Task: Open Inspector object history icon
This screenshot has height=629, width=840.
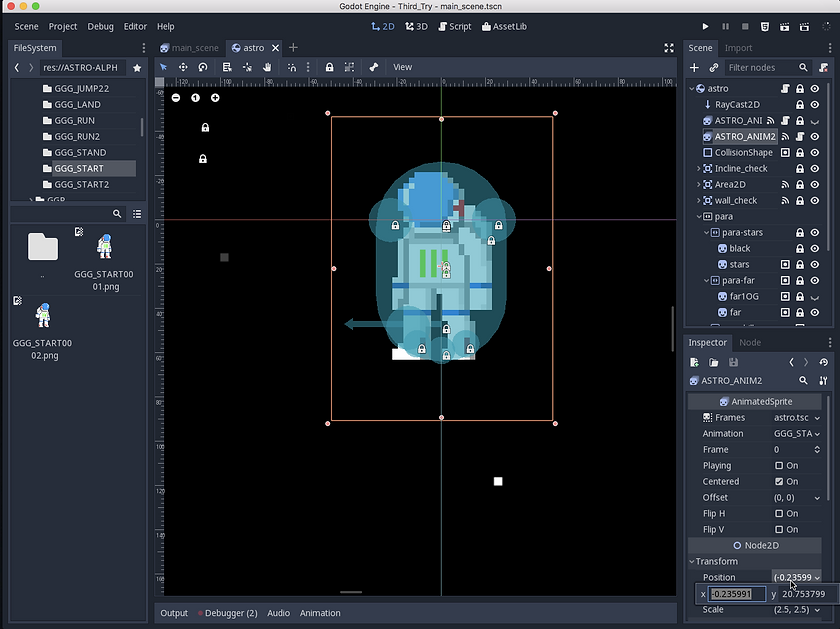Action: click(x=823, y=363)
